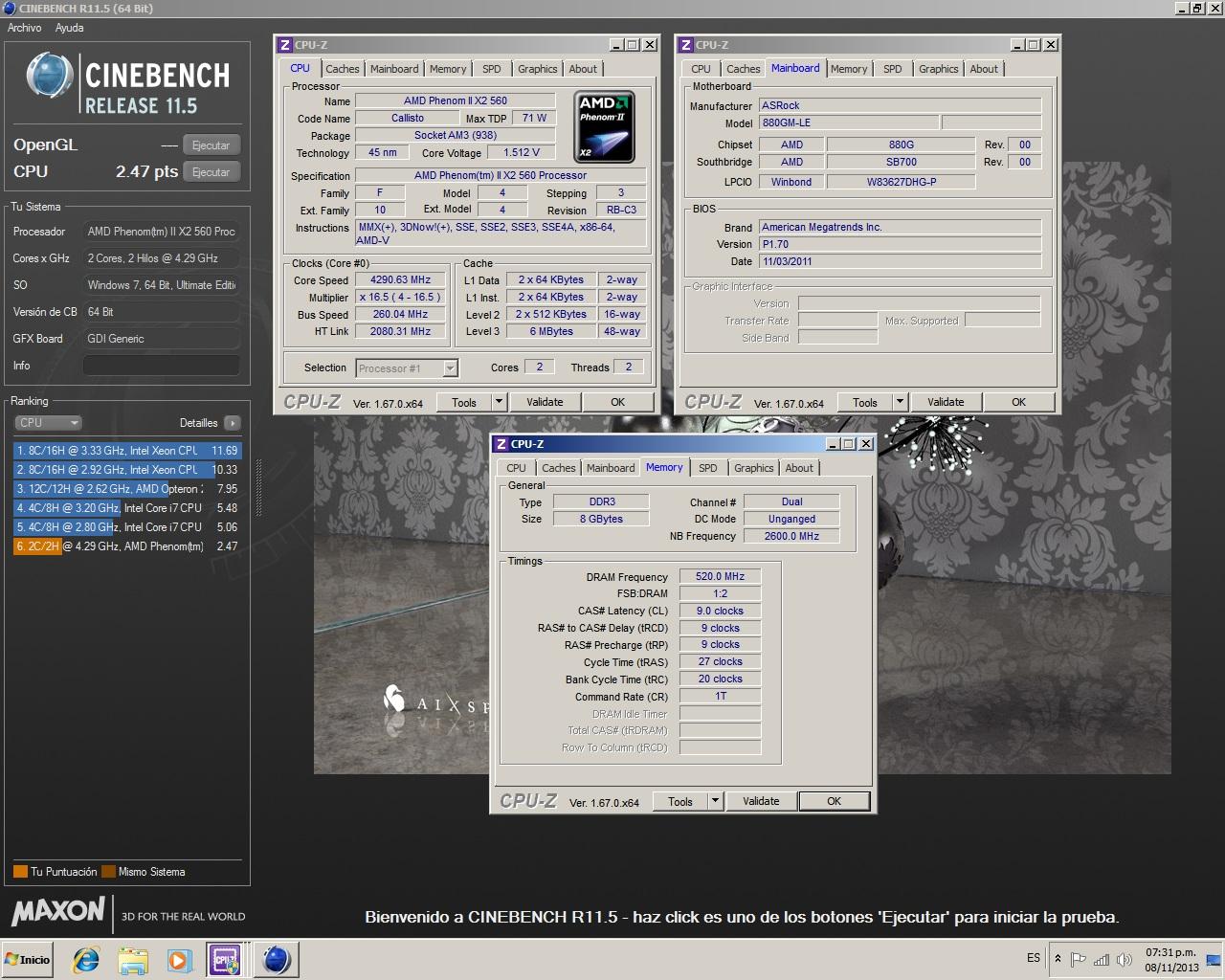The height and width of the screenshot is (980, 1225).
Task: Click the CPU-Z title icon of Mainboard window
Action: [685, 45]
